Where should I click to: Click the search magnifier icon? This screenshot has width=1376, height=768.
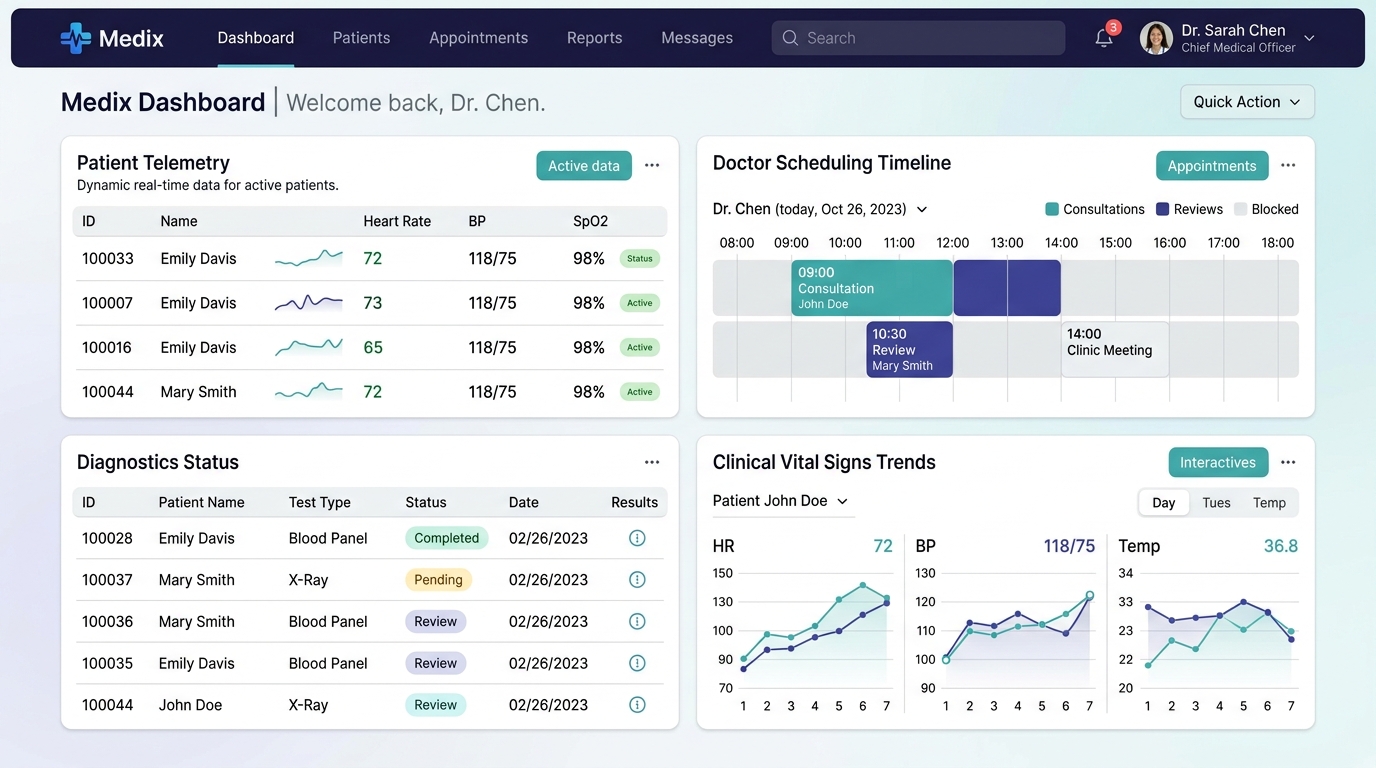[x=790, y=38]
